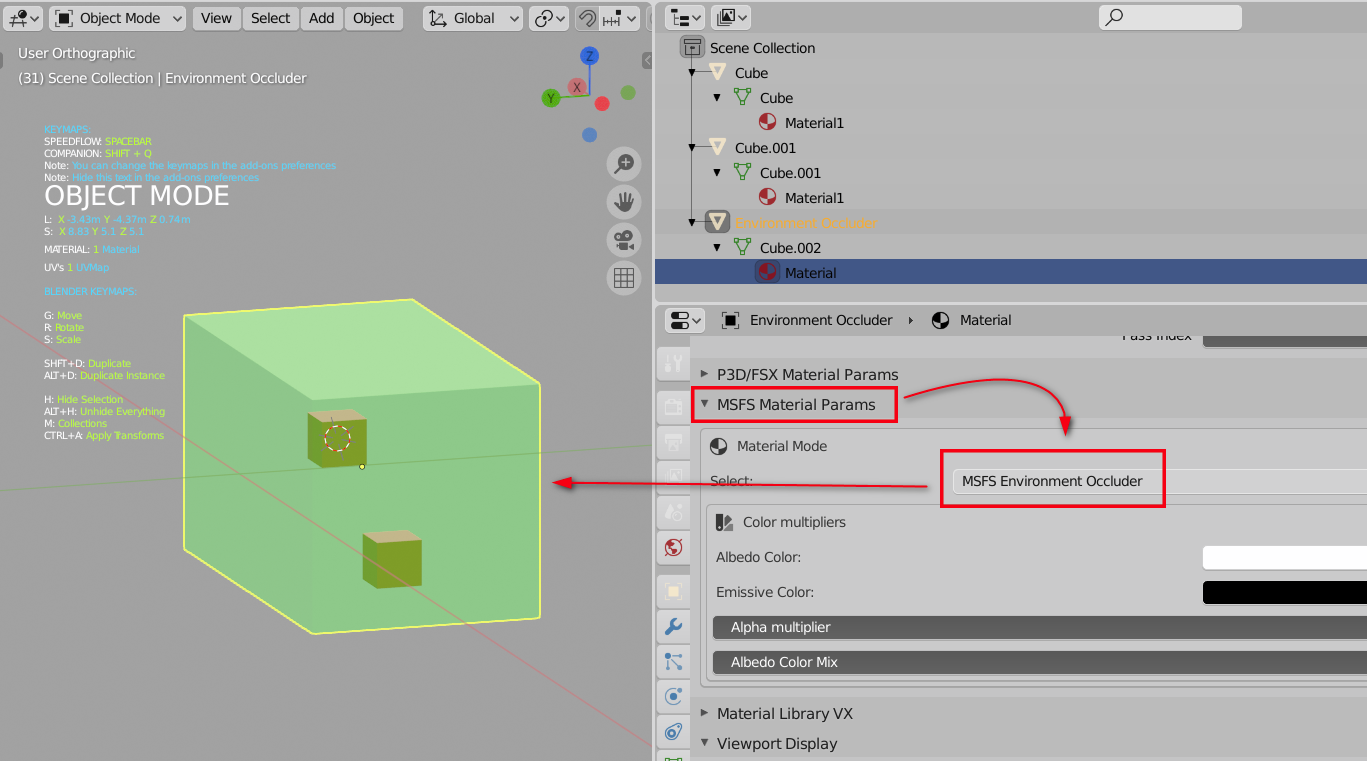Screen dimensions: 1367x761
Task: Select the Scene Collection row label
Action: (762, 48)
